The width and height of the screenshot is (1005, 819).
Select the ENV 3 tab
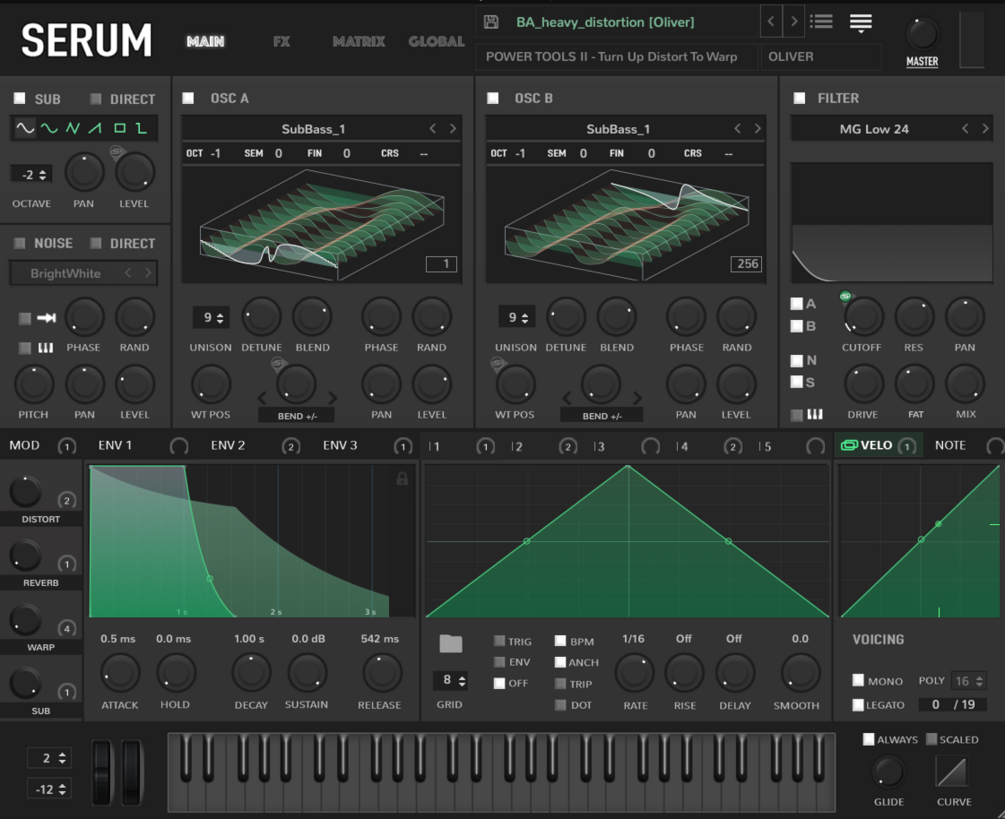coord(340,445)
